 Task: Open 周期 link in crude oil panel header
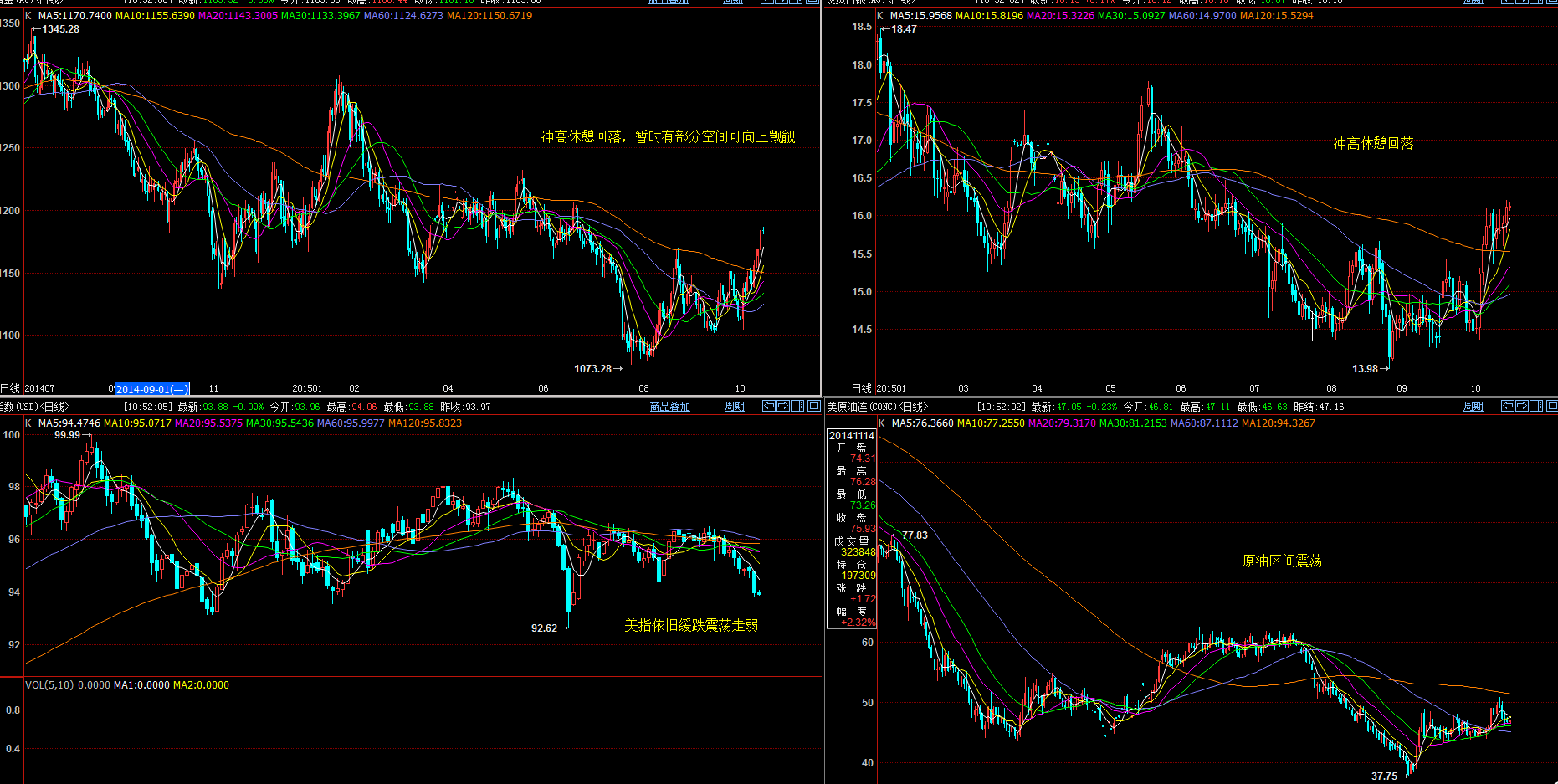point(1473,407)
